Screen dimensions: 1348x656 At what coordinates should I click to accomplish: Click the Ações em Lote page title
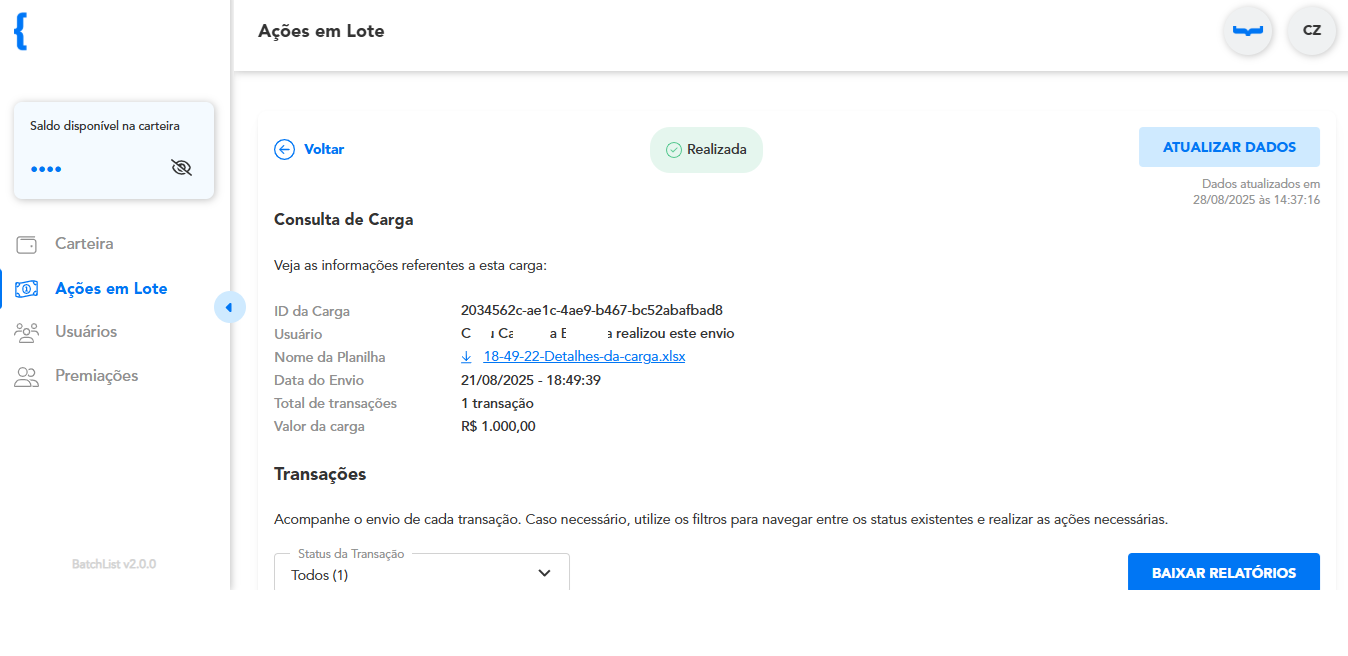click(x=321, y=31)
